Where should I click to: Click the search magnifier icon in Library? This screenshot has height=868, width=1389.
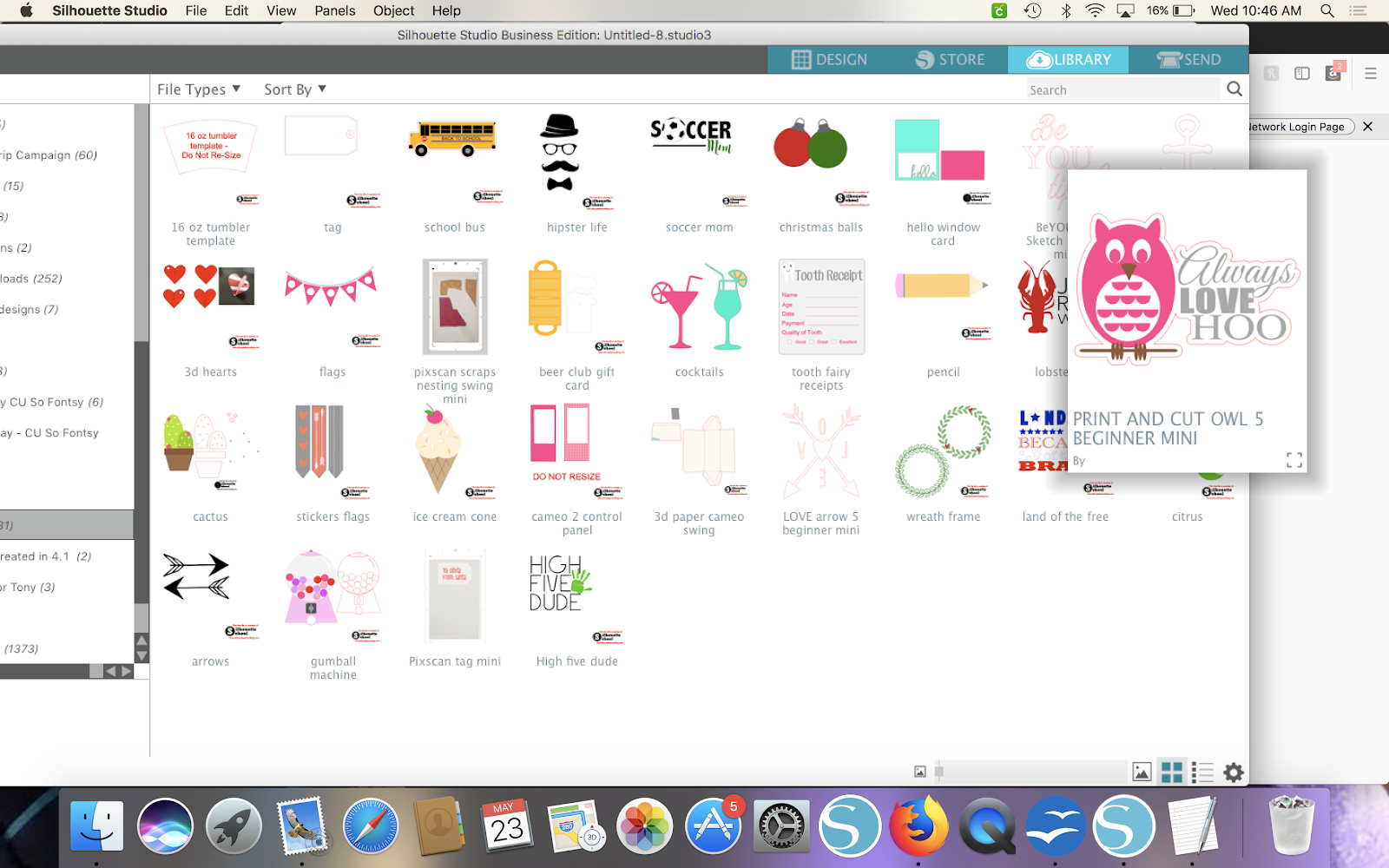click(x=1234, y=89)
